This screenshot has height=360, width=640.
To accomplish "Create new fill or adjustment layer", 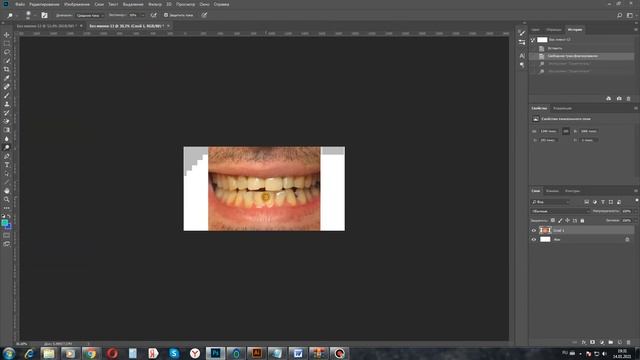I will (602, 342).
